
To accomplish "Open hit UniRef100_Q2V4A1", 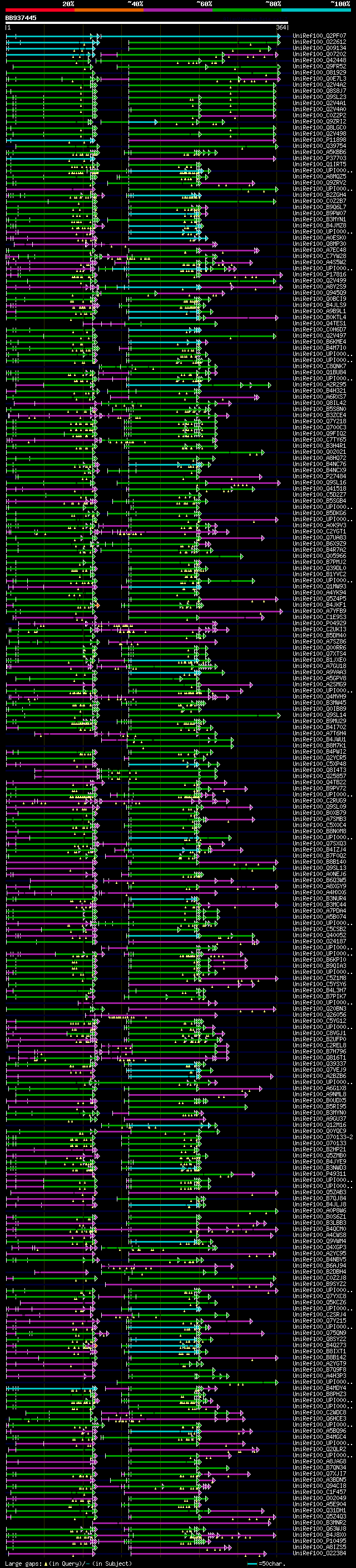I will [319, 103].
